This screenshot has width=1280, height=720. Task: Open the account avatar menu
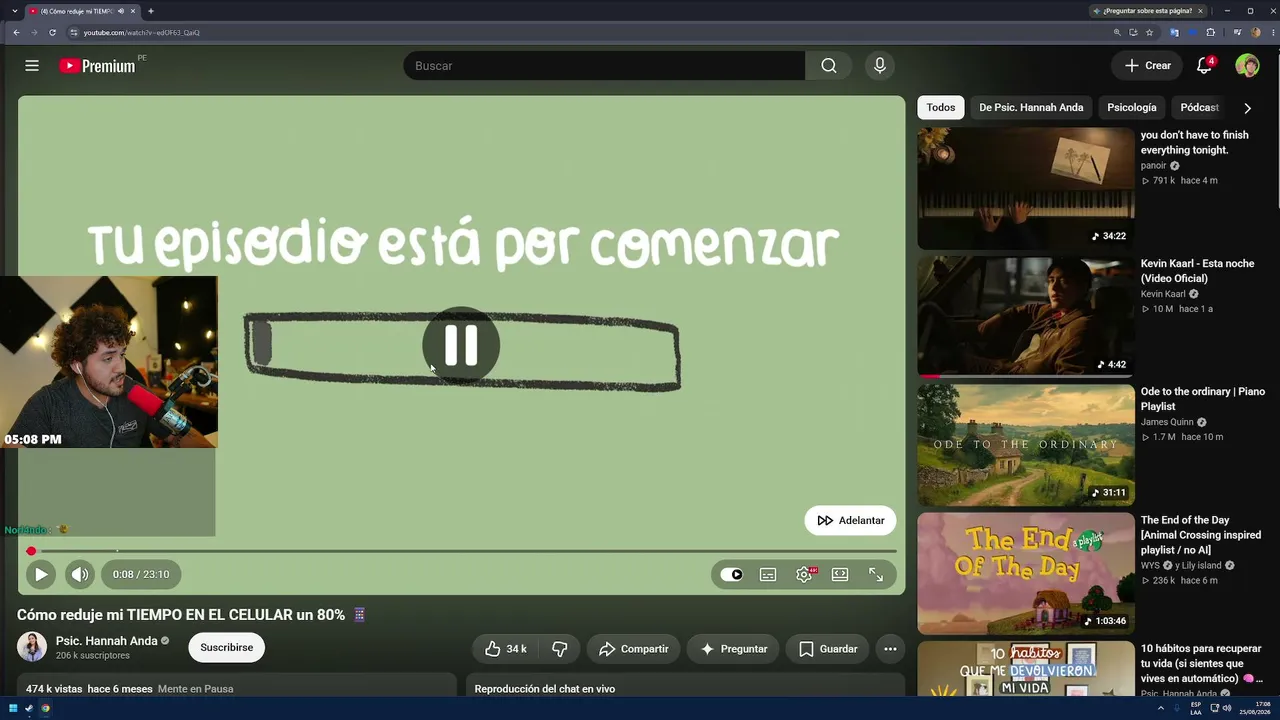(1247, 66)
